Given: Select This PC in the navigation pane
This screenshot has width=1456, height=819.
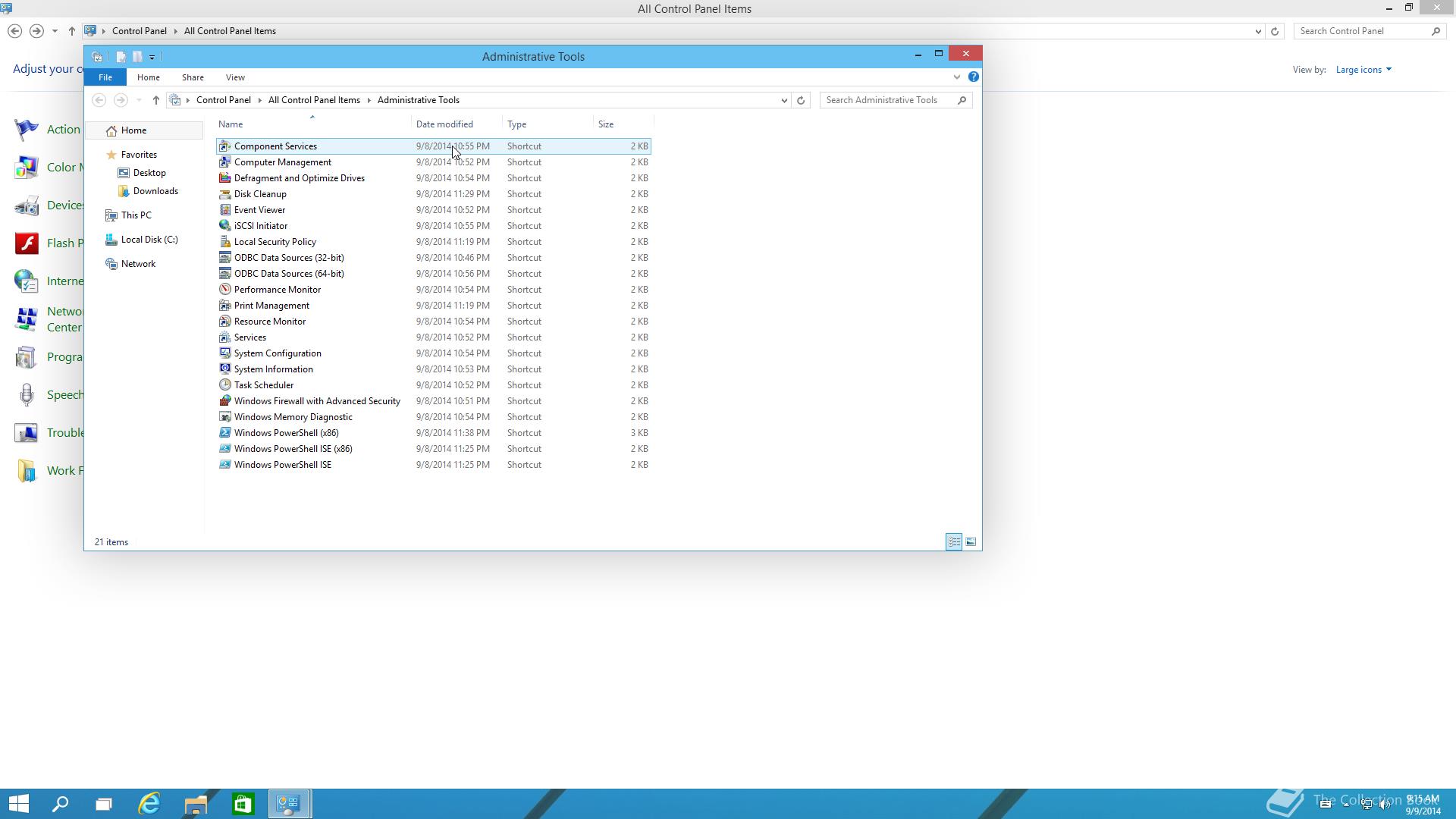Looking at the screenshot, I should coord(136,215).
